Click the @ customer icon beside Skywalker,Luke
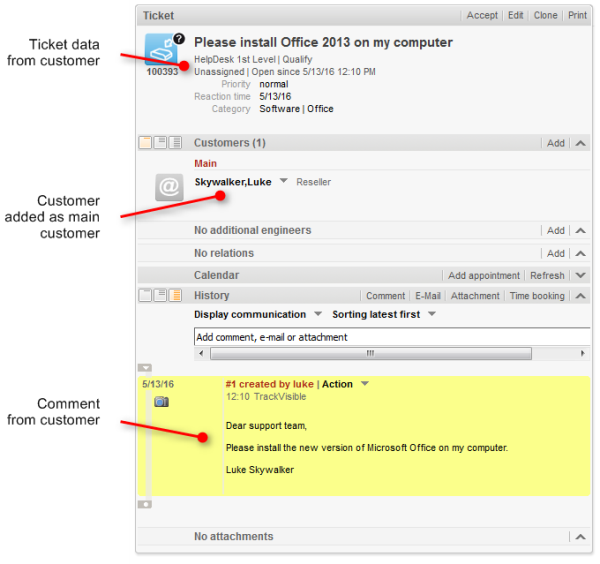Viewport: 600px width, 564px height. click(x=169, y=187)
